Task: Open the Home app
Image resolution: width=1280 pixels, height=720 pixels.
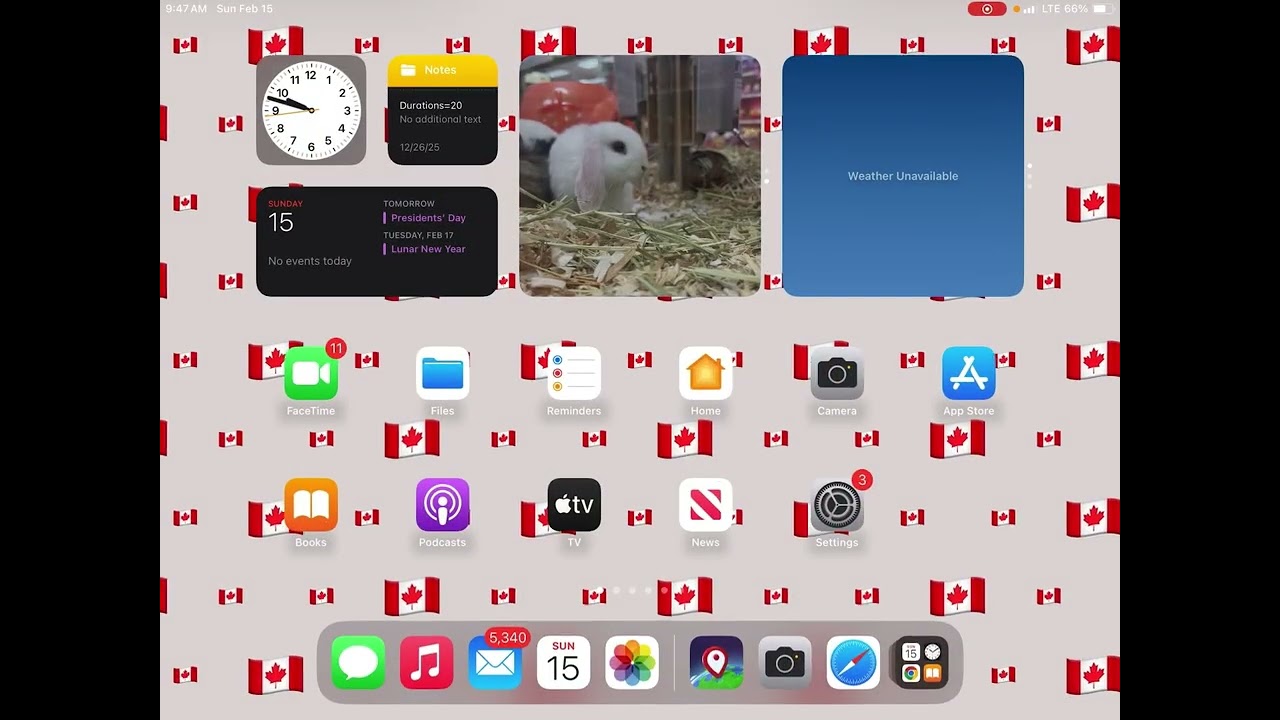Action: [x=705, y=374]
